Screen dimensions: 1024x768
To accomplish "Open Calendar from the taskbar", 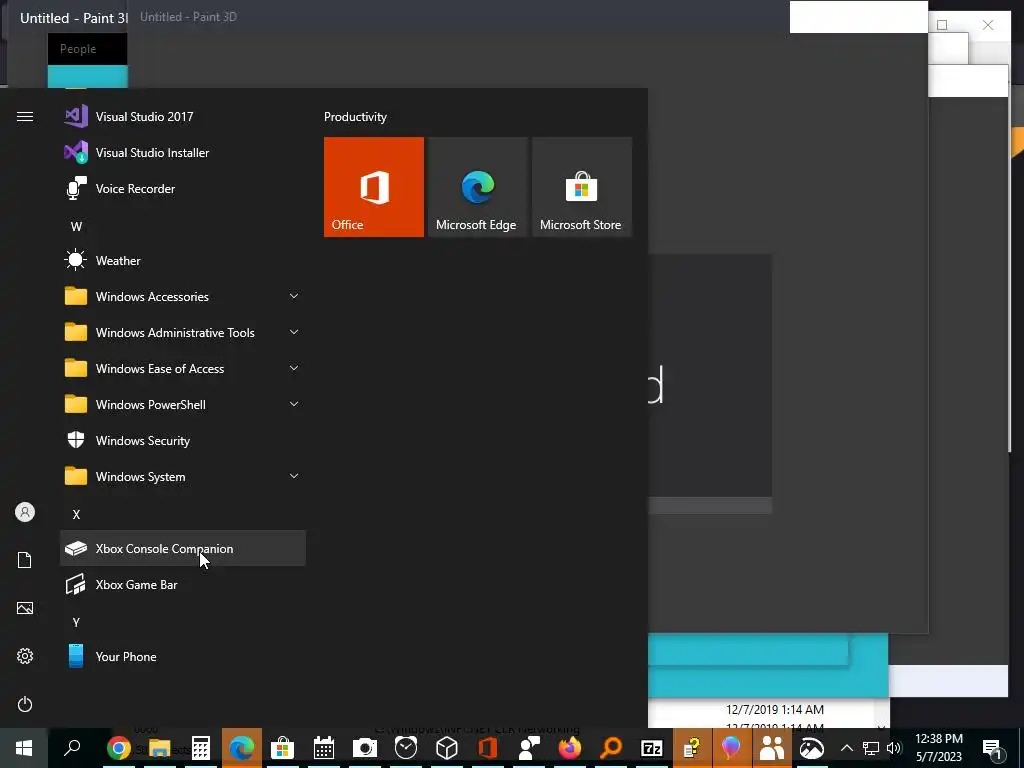I will tap(324, 748).
